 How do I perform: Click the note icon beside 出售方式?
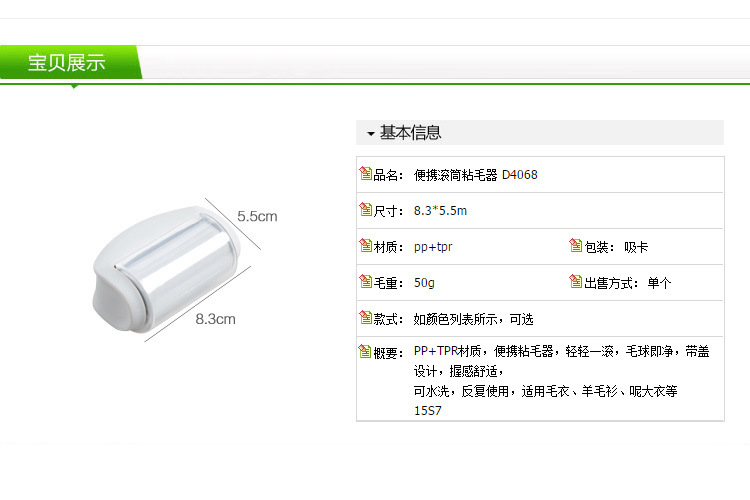575,281
